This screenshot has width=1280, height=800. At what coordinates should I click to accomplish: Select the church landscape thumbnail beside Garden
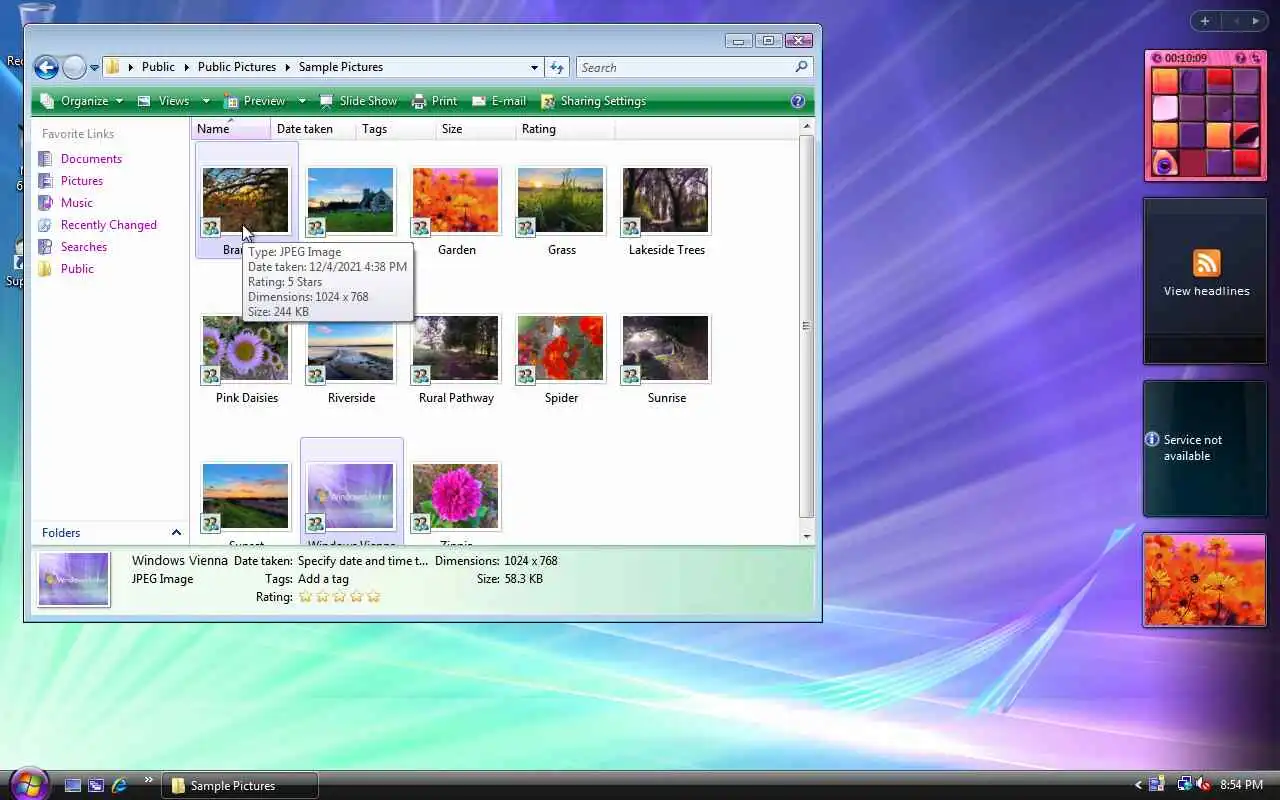[351, 200]
